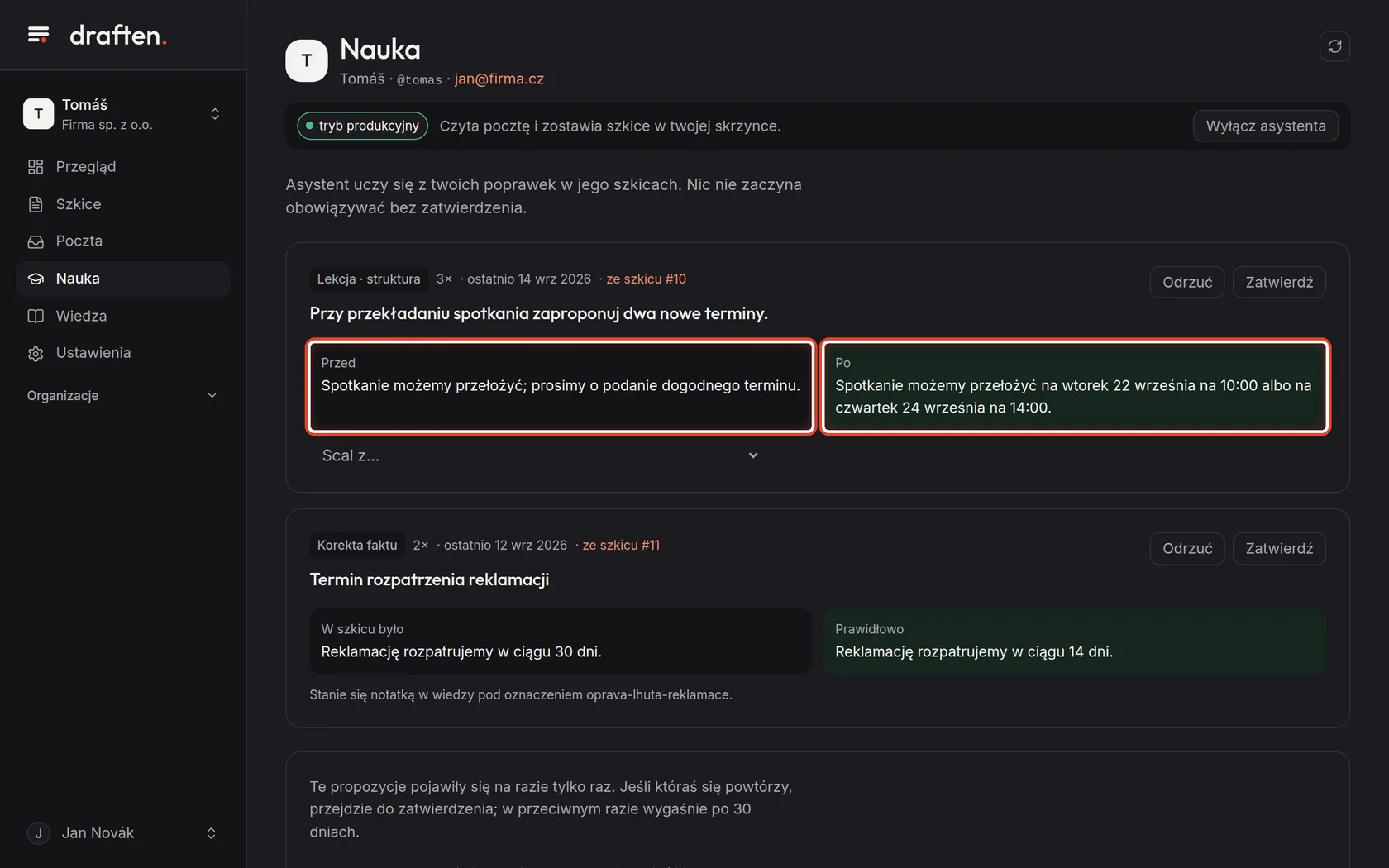Click the jan@firma.cz email link

[x=499, y=79]
